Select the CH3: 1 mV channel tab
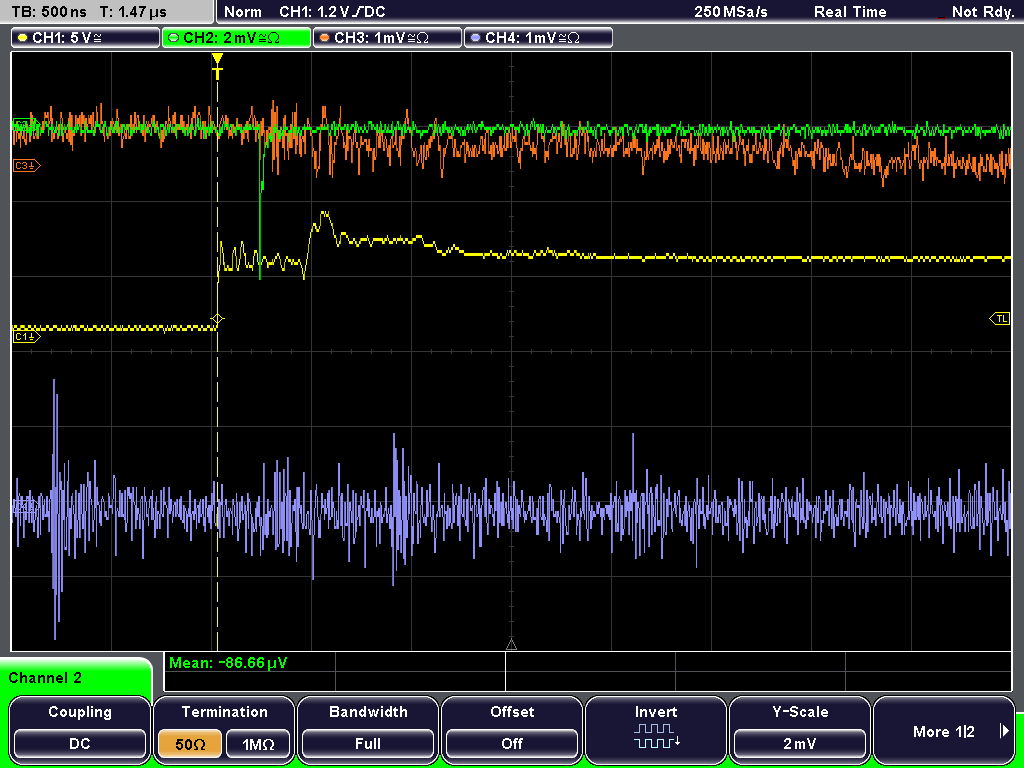Viewport: 1024px width, 768px height. pos(387,38)
